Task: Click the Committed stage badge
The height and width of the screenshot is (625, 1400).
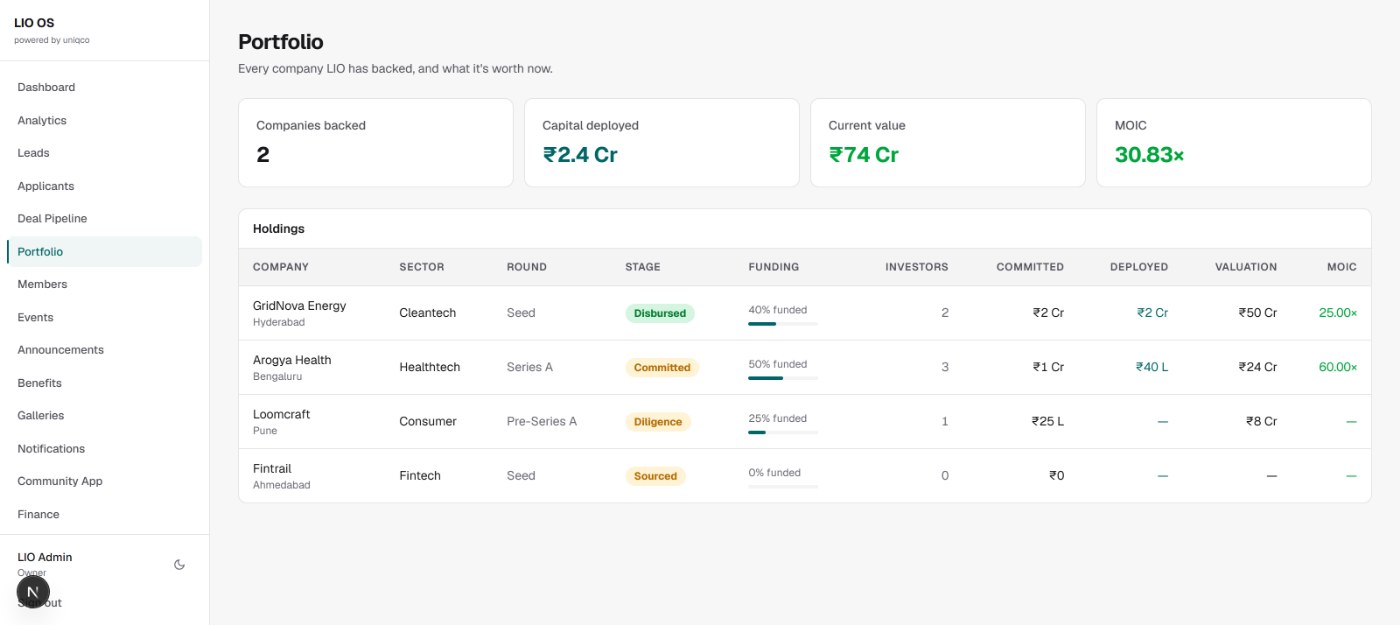Action: [662, 367]
